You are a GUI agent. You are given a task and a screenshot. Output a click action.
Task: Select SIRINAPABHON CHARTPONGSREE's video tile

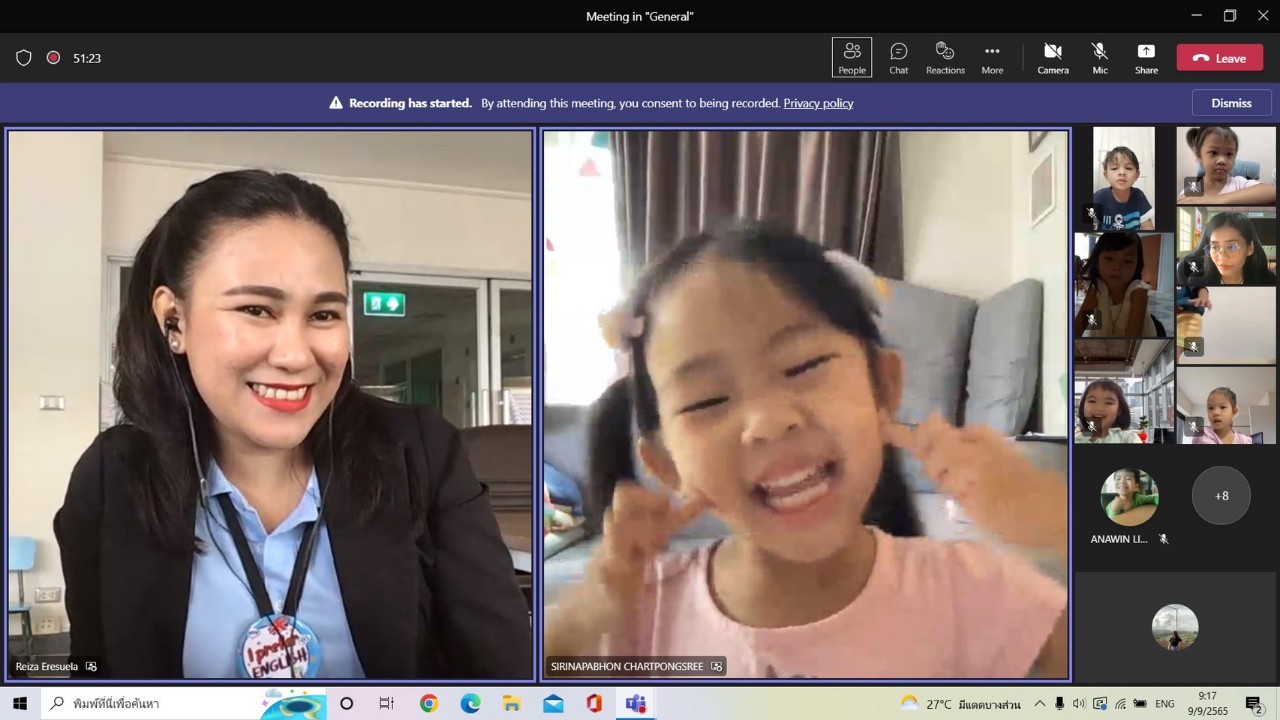806,404
